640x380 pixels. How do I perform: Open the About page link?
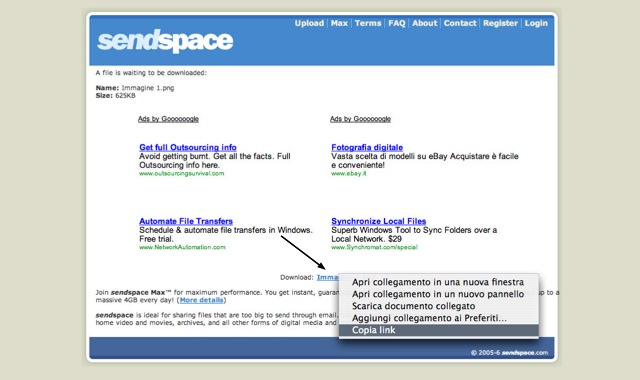click(424, 23)
